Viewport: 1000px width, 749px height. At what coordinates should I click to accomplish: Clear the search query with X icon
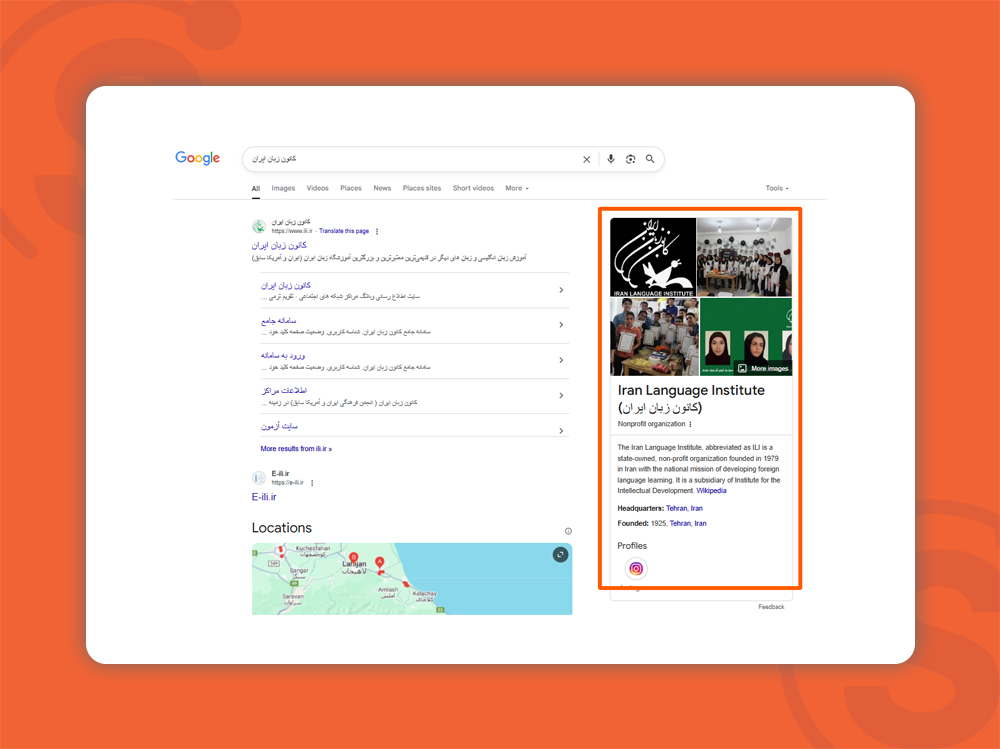[587, 159]
